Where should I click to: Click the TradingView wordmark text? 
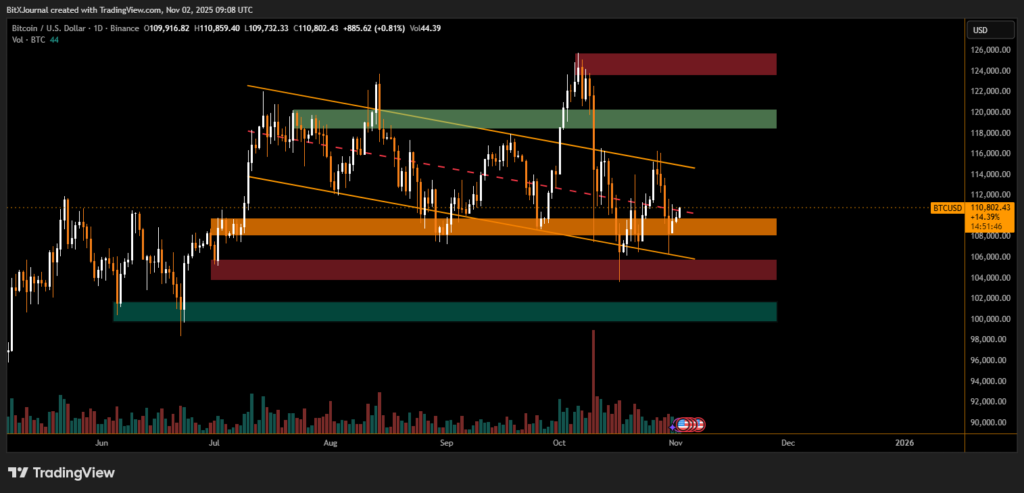(x=74, y=472)
